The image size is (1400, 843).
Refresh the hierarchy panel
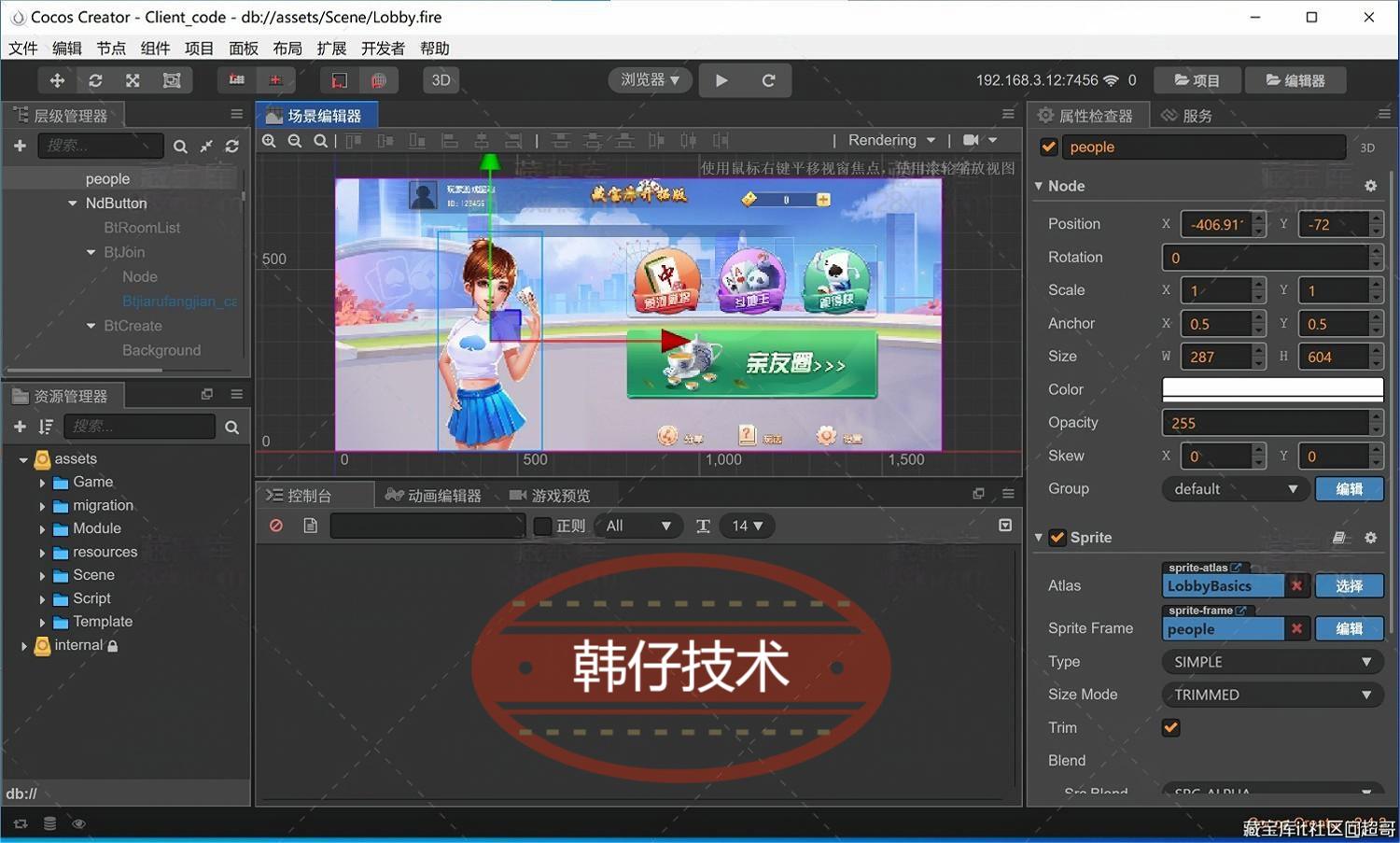[231, 147]
